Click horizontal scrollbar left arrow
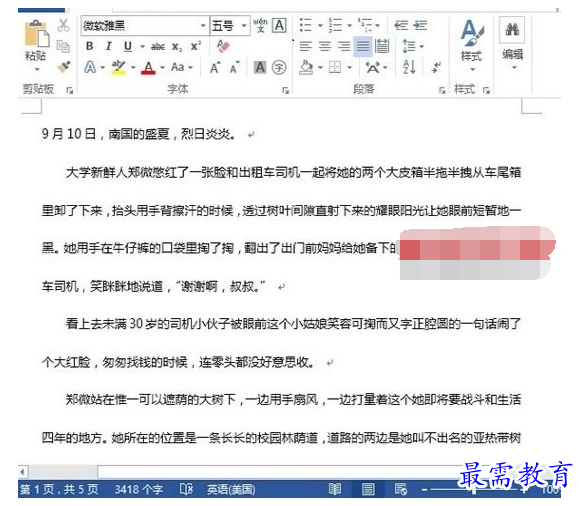The width and height of the screenshot is (581, 506). [23, 472]
